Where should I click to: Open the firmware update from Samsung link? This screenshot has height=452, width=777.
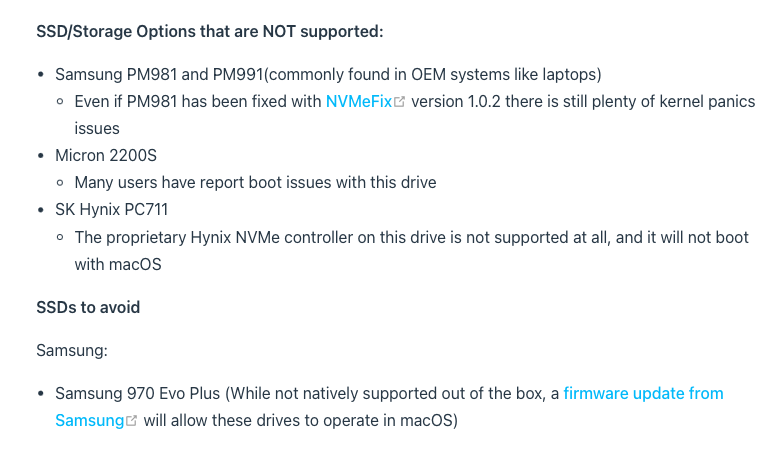point(643,394)
